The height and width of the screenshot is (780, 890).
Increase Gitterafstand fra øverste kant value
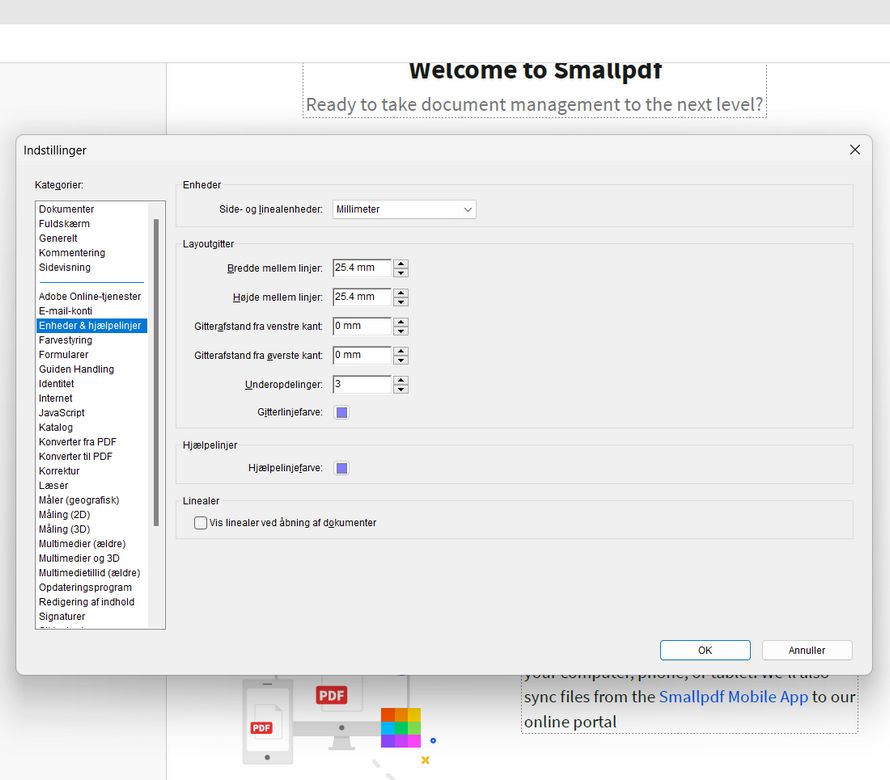coord(401,351)
